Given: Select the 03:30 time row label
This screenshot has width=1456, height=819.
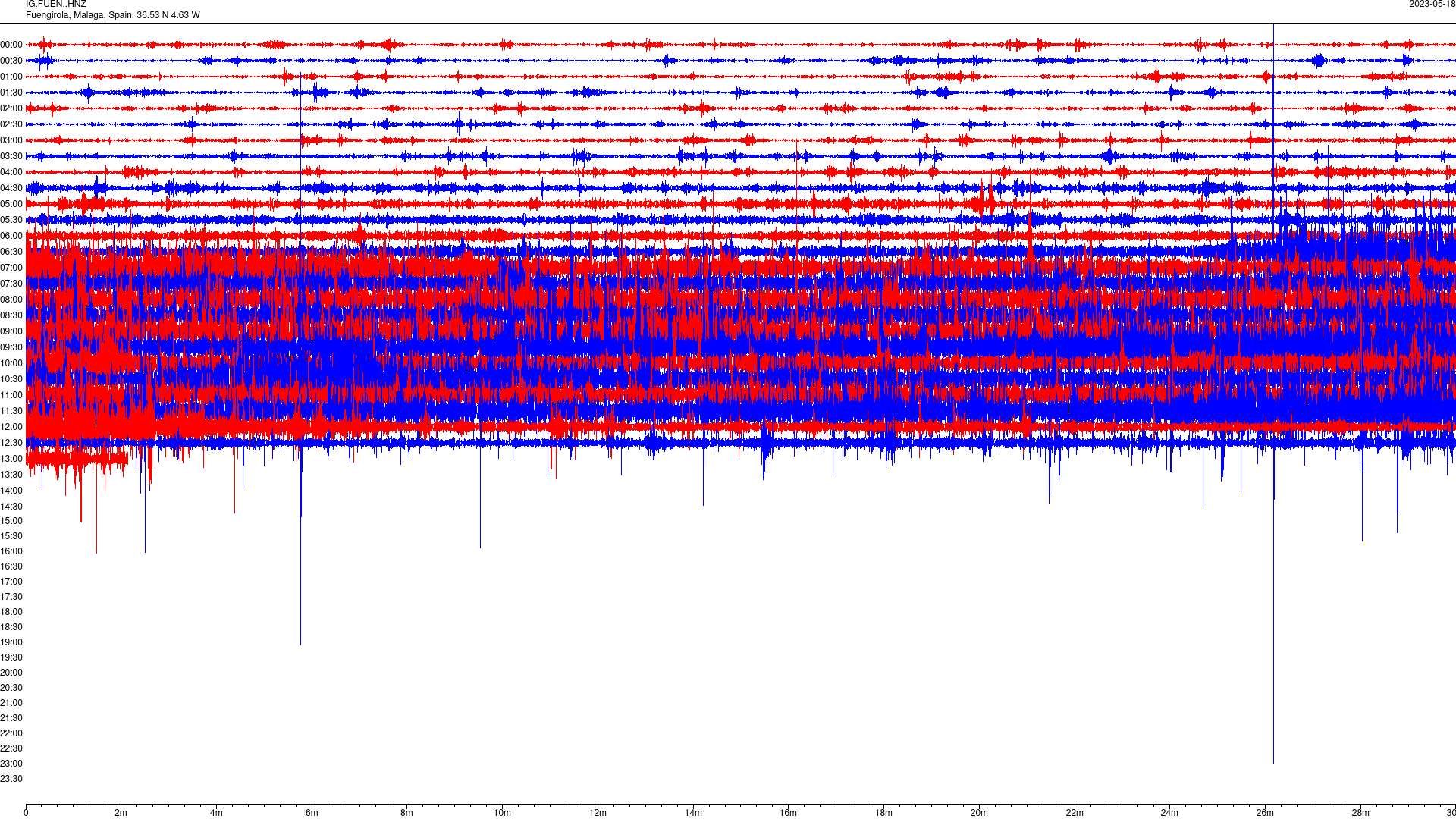Looking at the screenshot, I should tap(11, 156).
